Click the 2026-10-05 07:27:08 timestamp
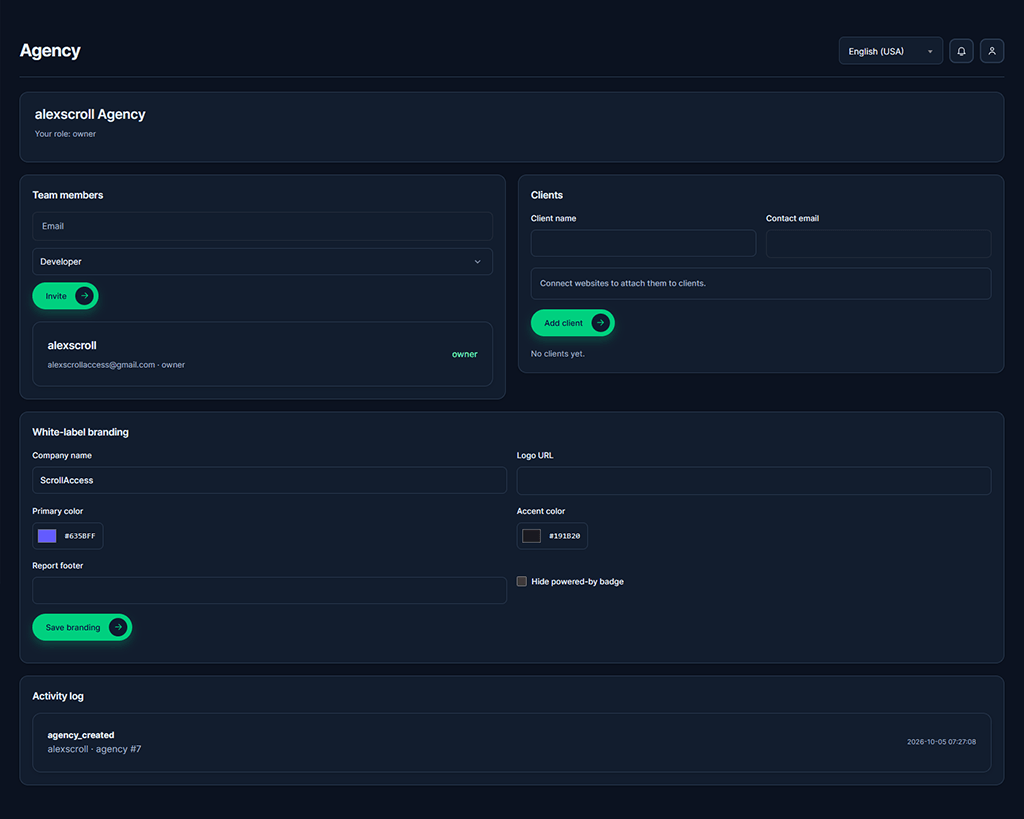1024x819 pixels. coord(941,742)
